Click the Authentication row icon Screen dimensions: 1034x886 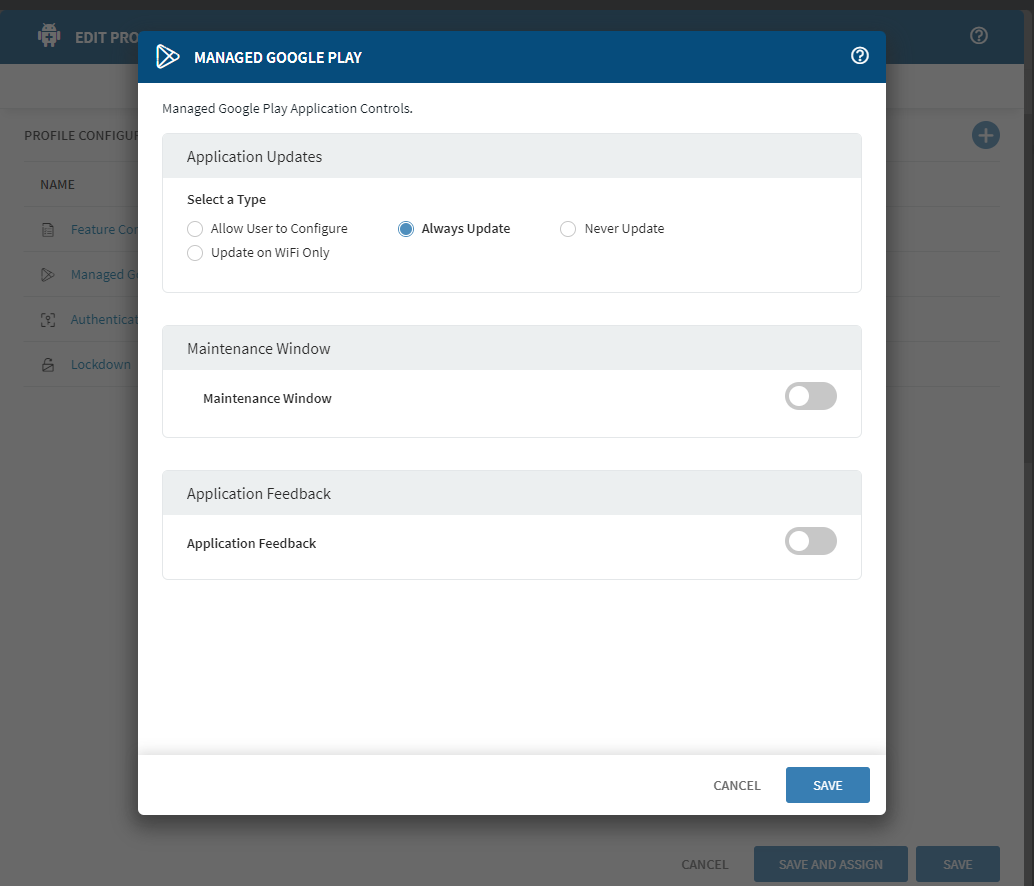tap(48, 320)
